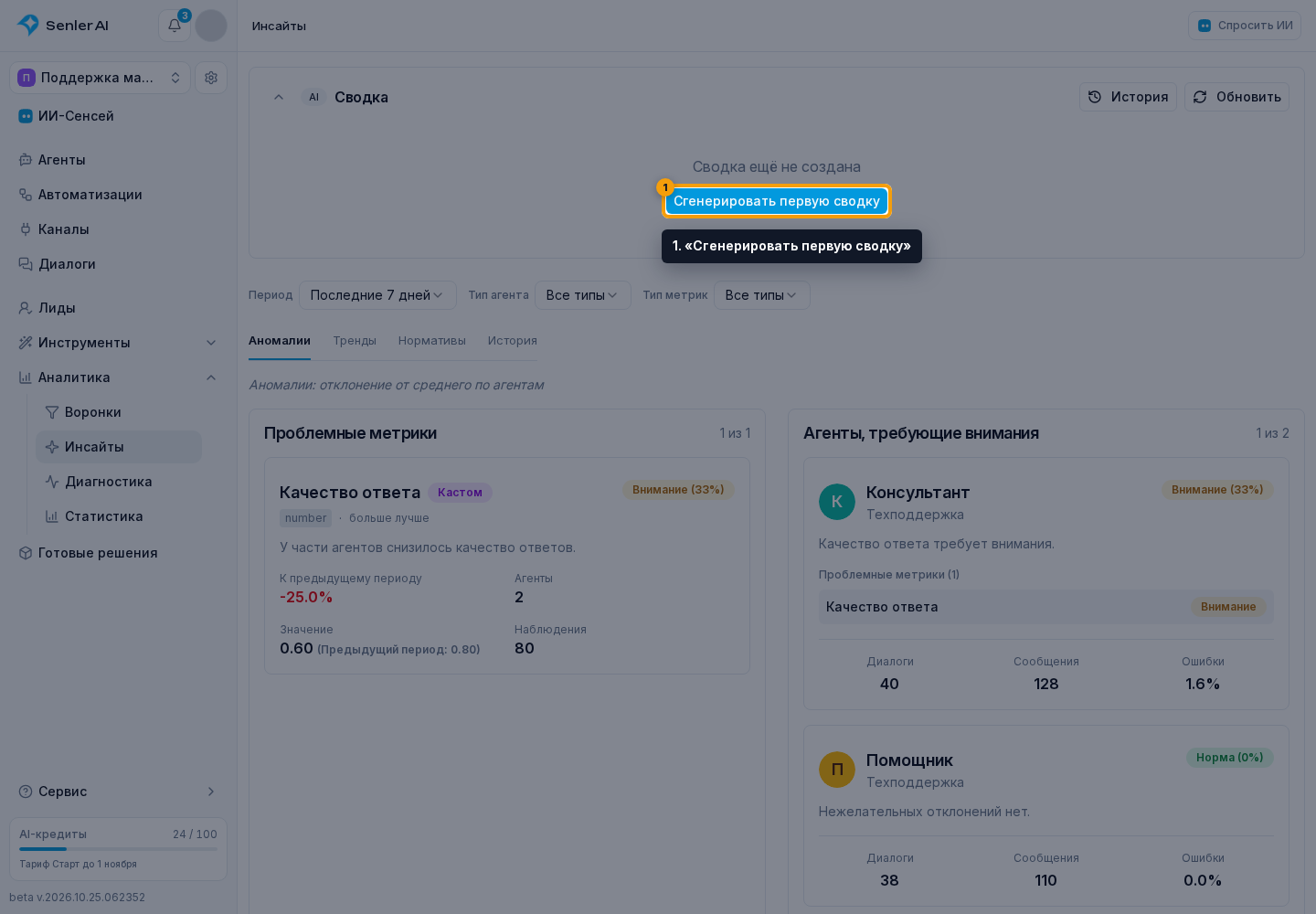1316x914 pixels.
Task: Click the Помощник agent avatar
Action: [837, 770]
